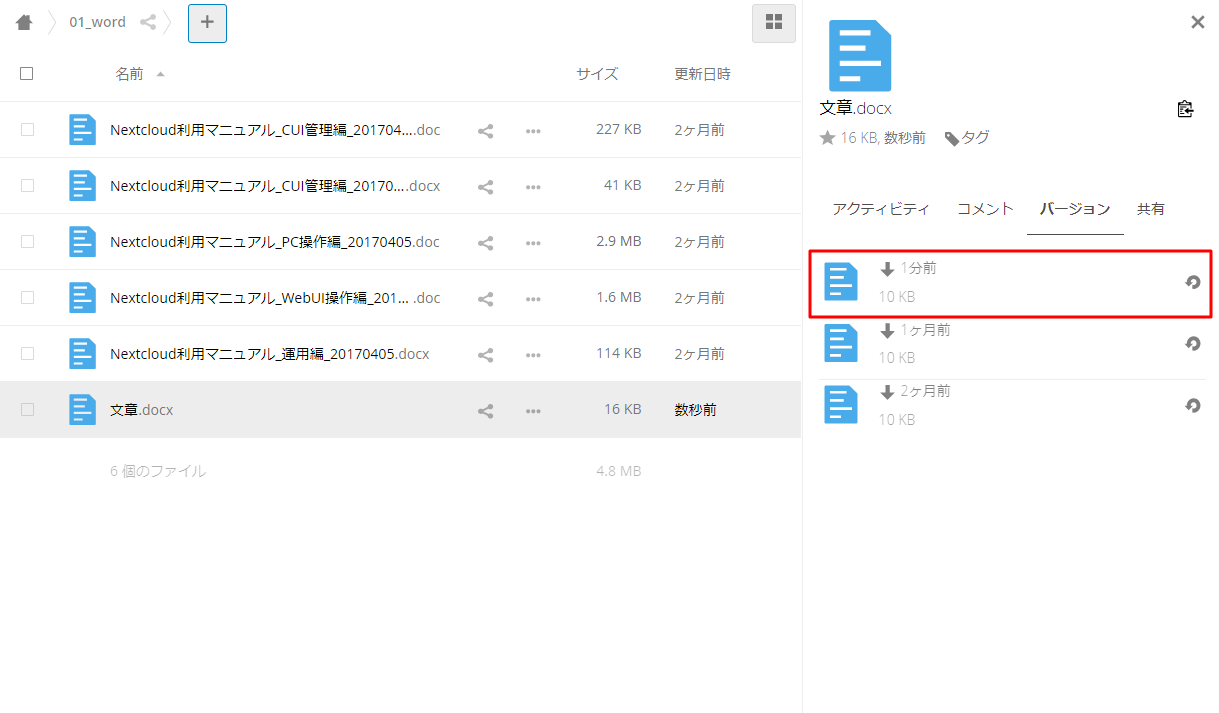This screenshot has height=713, width=1219.
Task: Select checkbox for 運用編_20170405.docx
Action: click(x=27, y=354)
